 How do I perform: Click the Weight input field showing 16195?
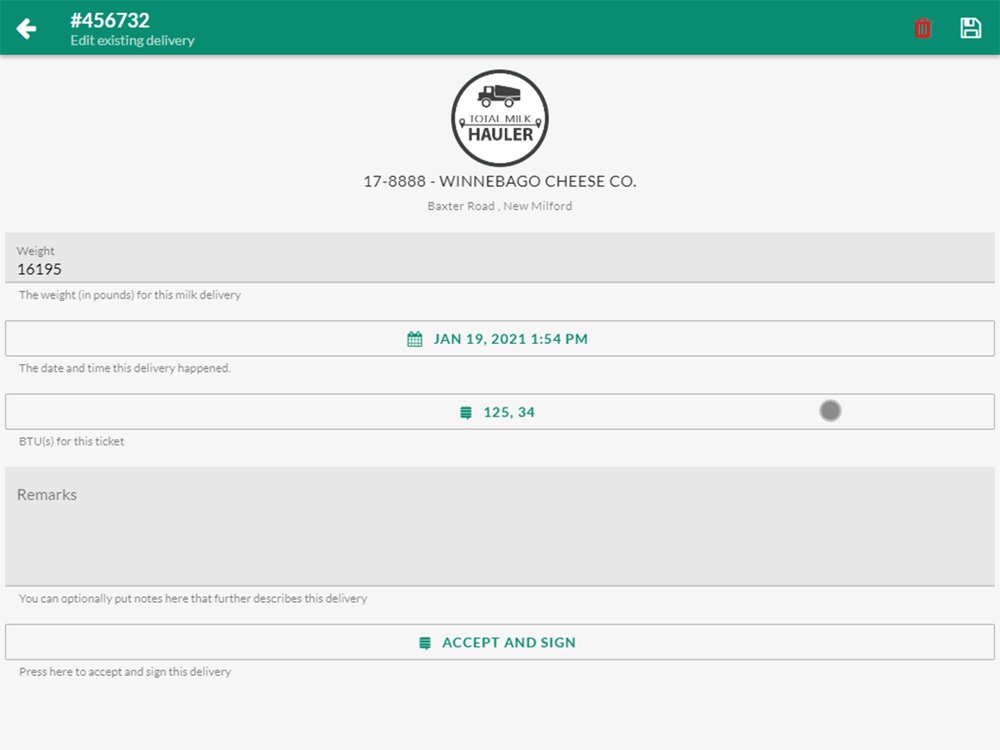[500, 258]
